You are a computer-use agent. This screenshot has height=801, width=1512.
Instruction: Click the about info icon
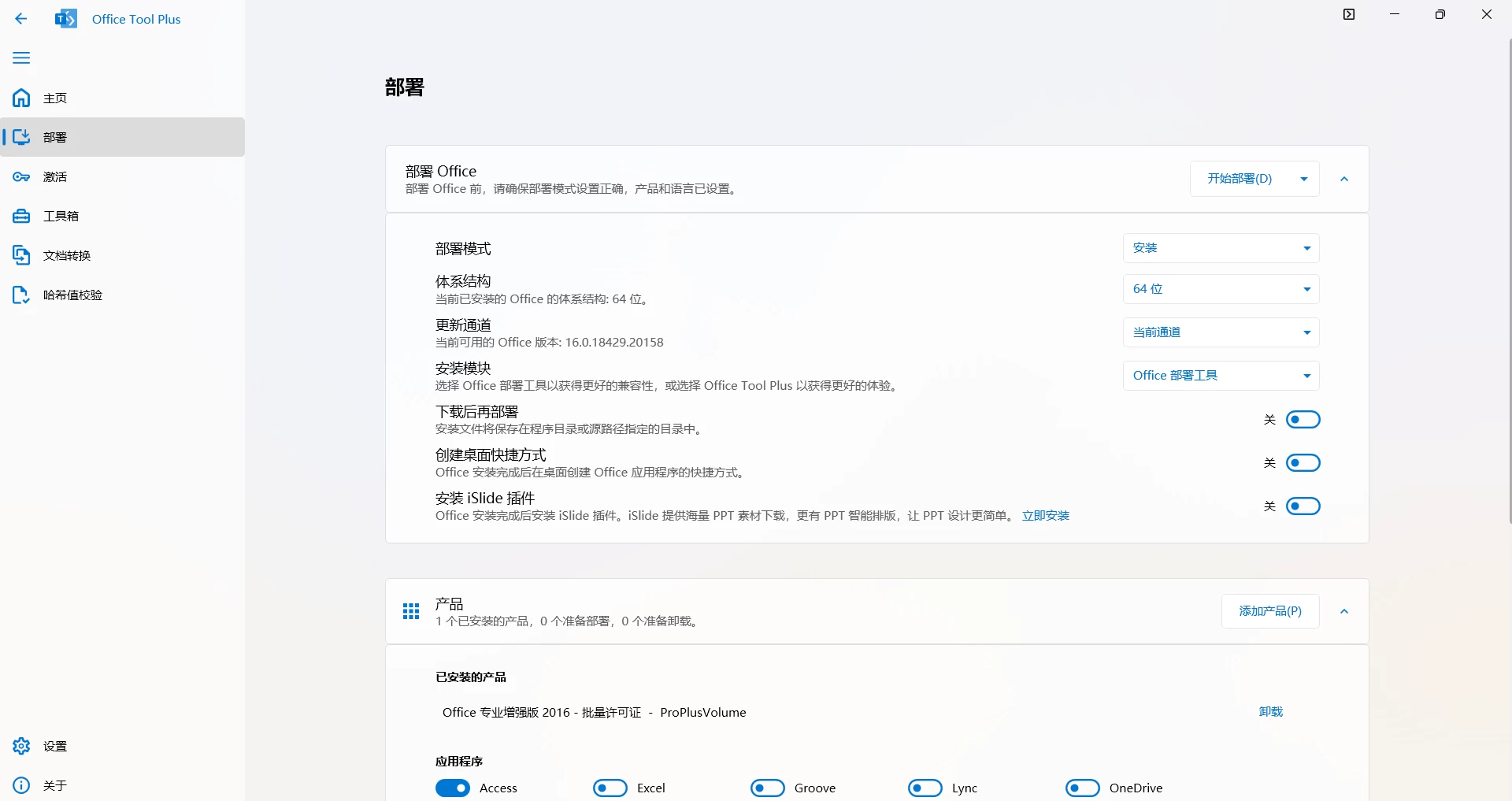click(x=21, y=785)
